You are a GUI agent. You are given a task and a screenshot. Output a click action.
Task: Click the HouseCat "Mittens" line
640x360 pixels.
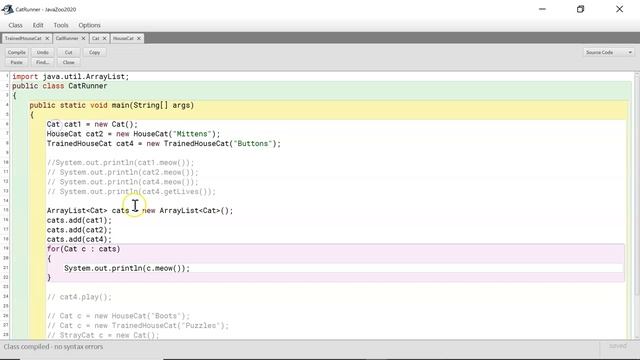(133, 134)
